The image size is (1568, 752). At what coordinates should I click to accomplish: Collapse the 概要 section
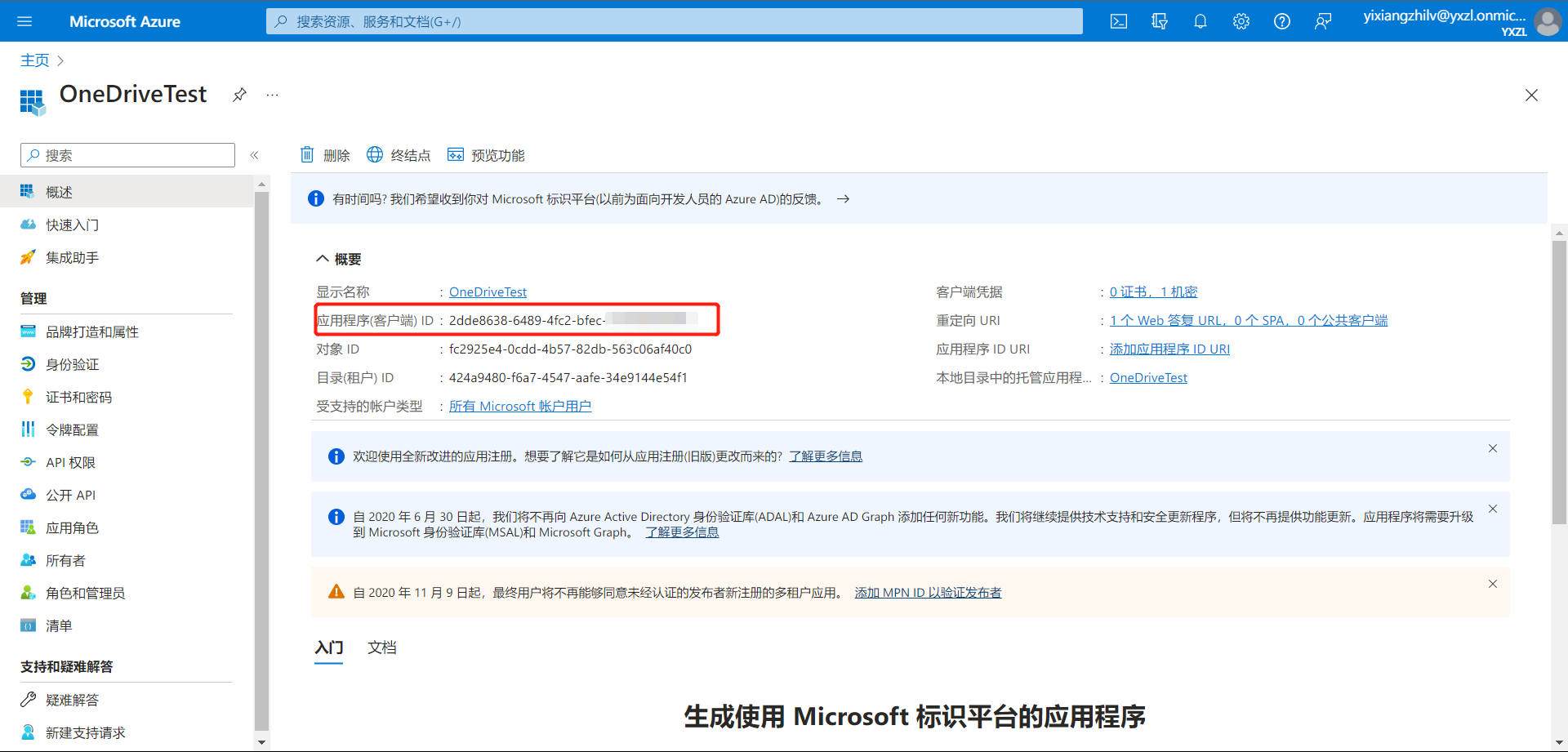point(323,259)
